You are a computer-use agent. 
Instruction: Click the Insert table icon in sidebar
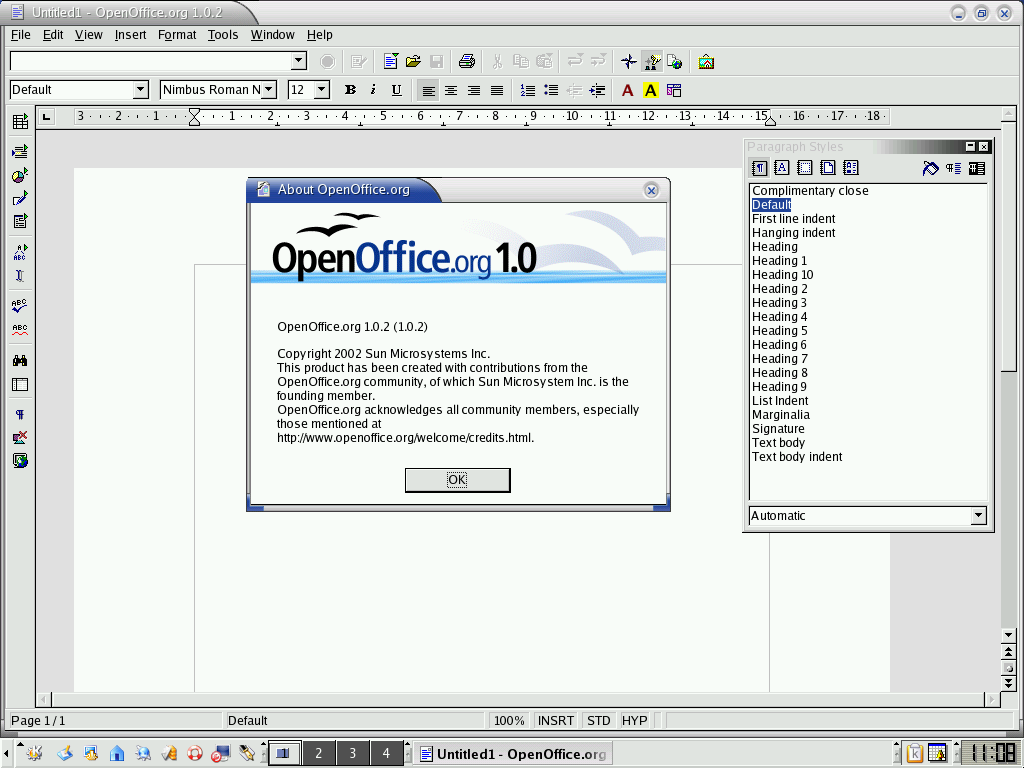20,121
